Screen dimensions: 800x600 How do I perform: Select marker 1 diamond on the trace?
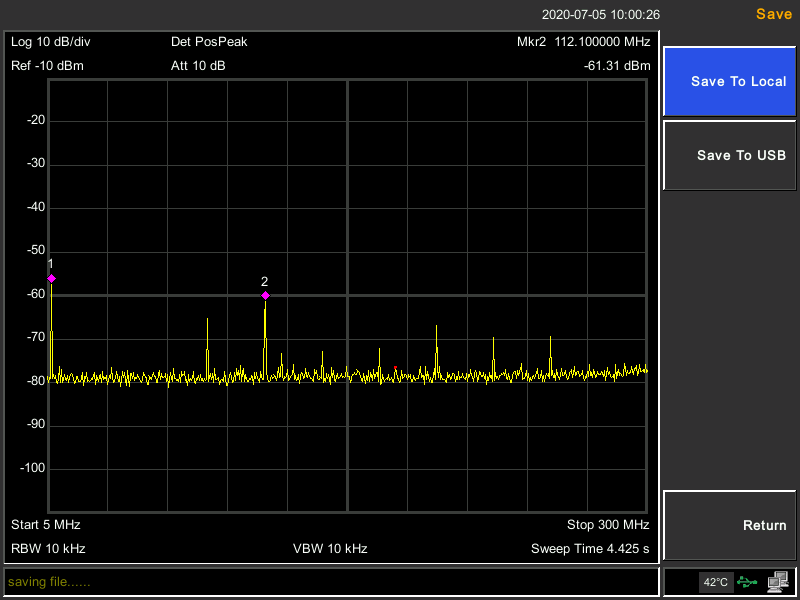pos(51,278)
